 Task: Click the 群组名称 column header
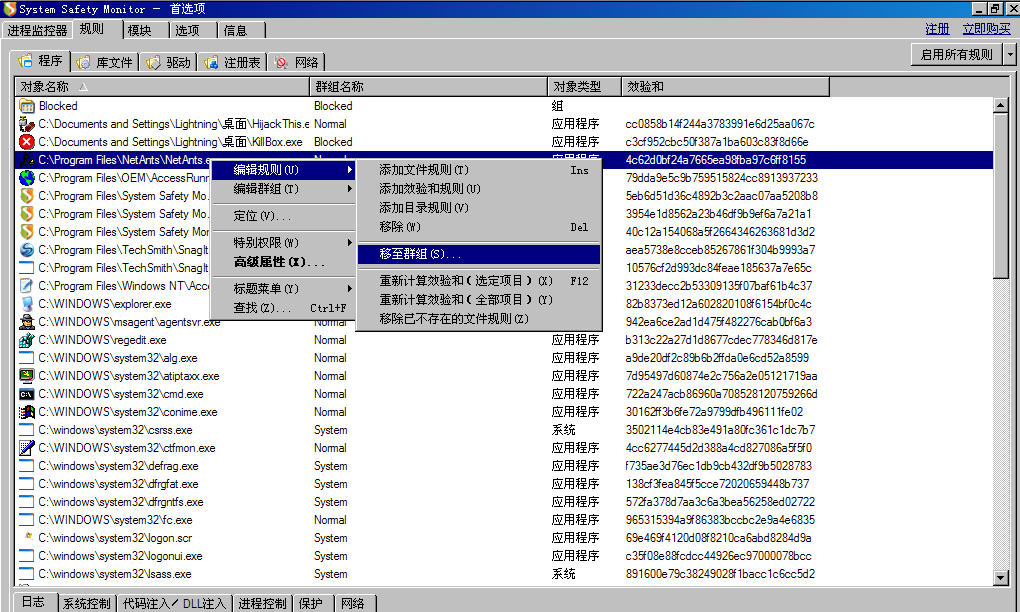pos(429,86)
